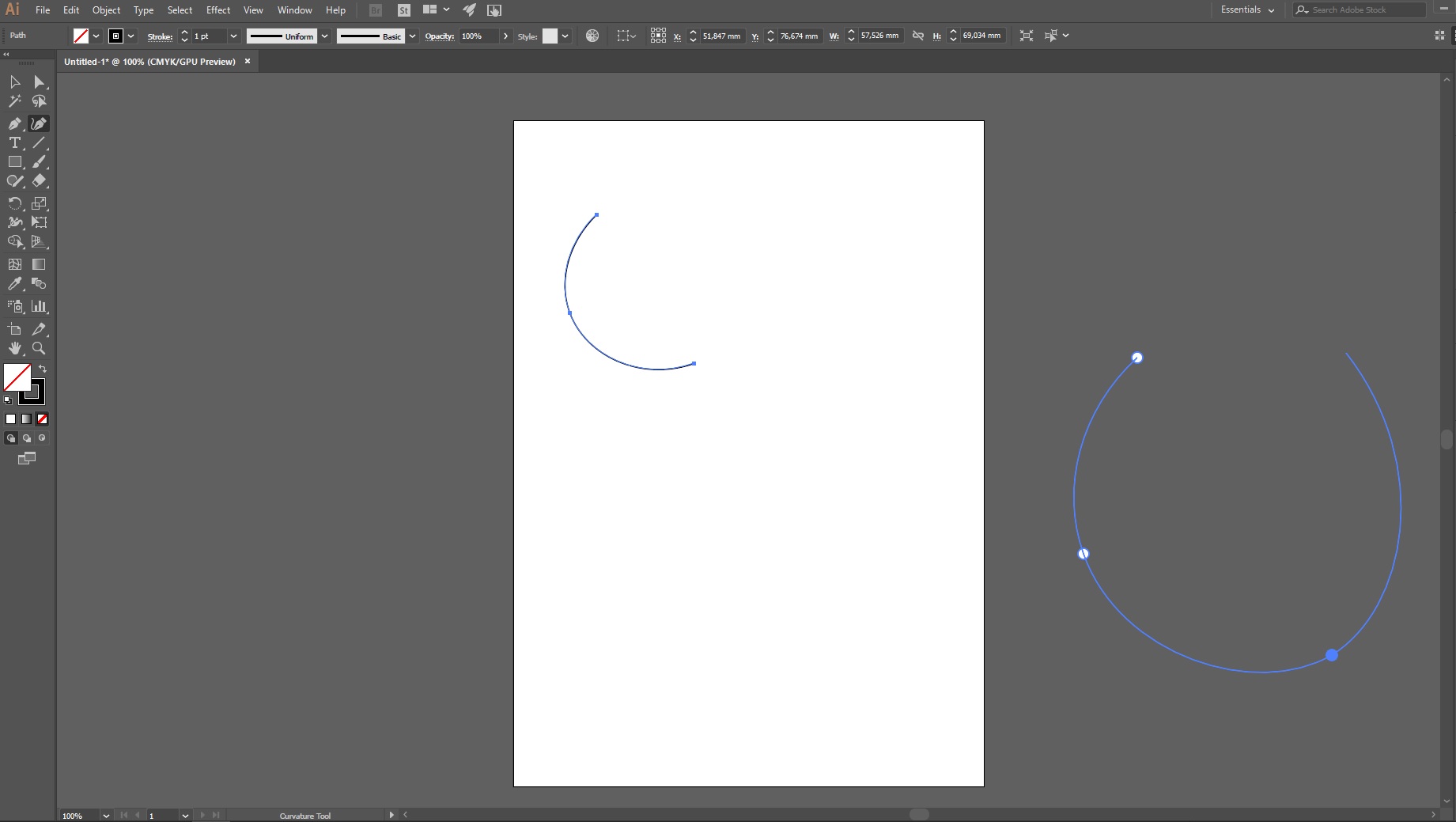The height and width of the screenshot is (822, 1456).
Task: Reset default fill and stroke
Action: pos(8,400)
